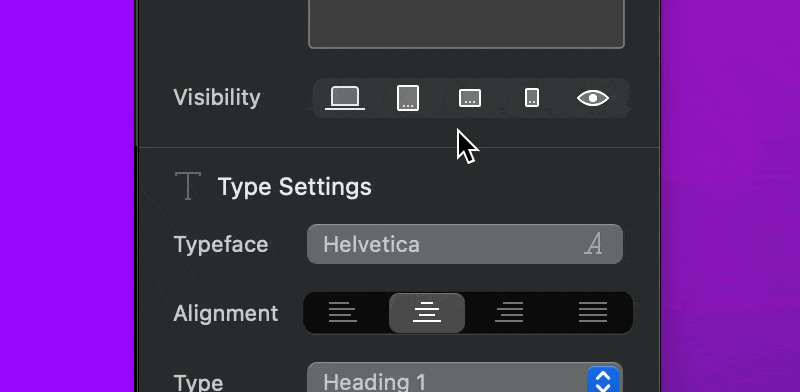800x392 pixels.
Task: Select center text alignment
Action: click(x=427, y=312)
